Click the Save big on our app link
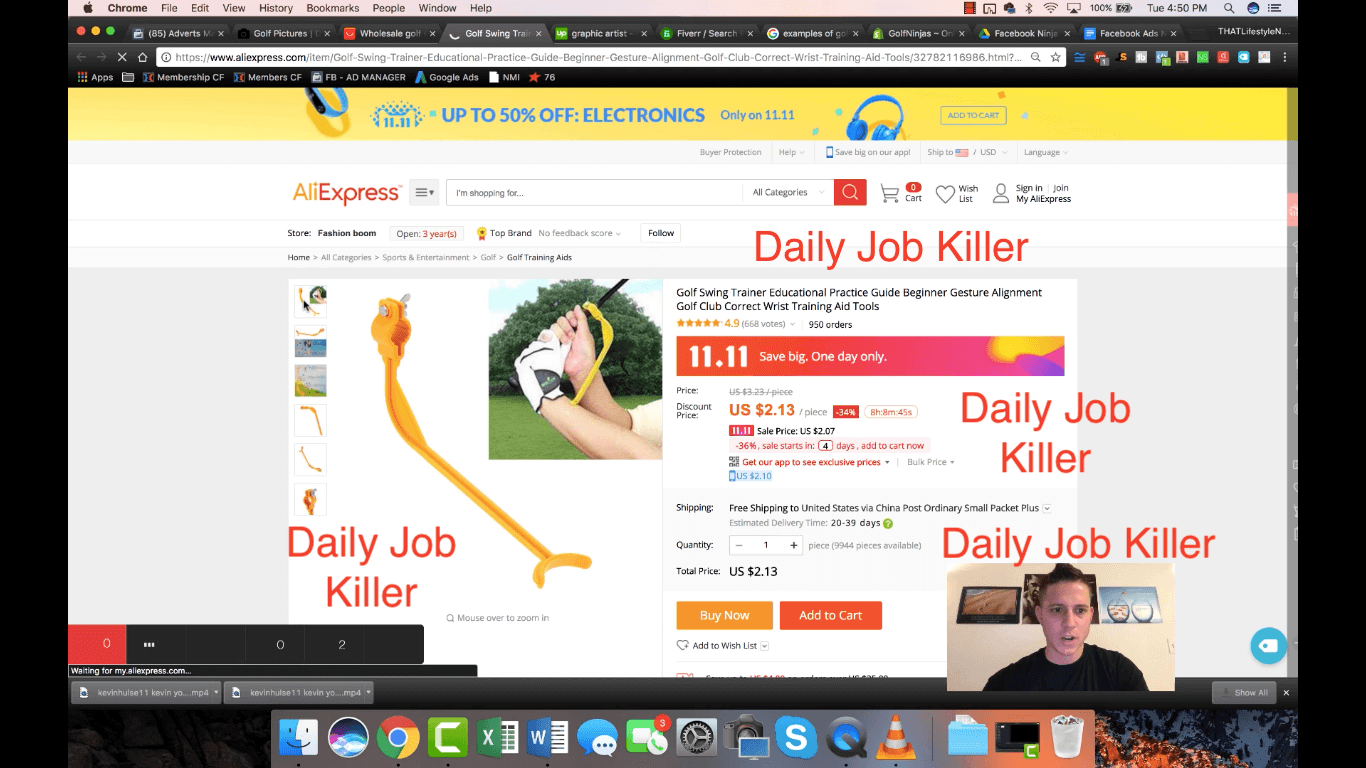 pyautogui.click(x=868, y=152)
